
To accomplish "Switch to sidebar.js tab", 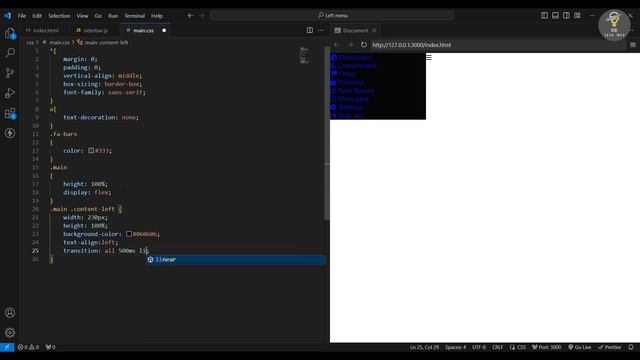I will tap(95, 30).
